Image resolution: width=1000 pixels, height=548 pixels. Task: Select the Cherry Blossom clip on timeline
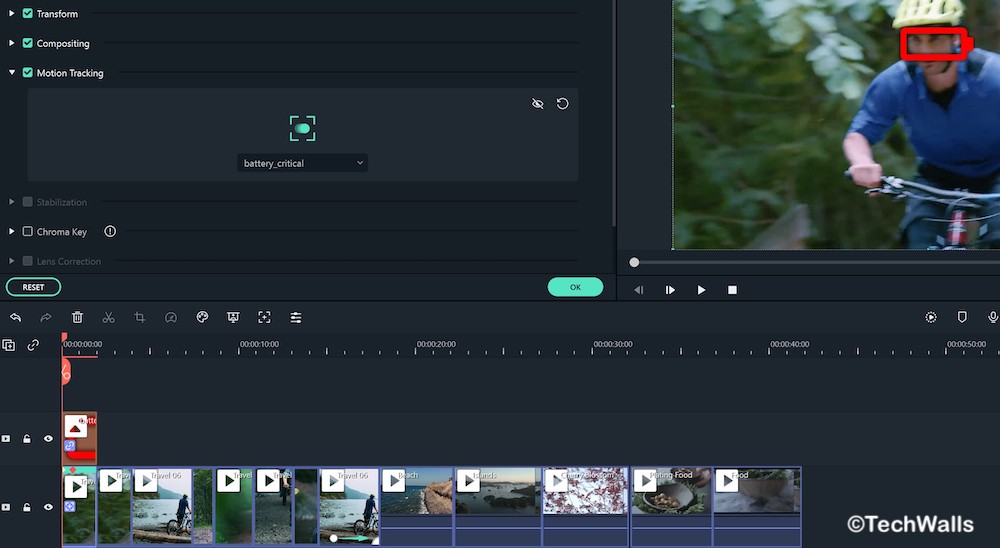(x=585, y=495)
